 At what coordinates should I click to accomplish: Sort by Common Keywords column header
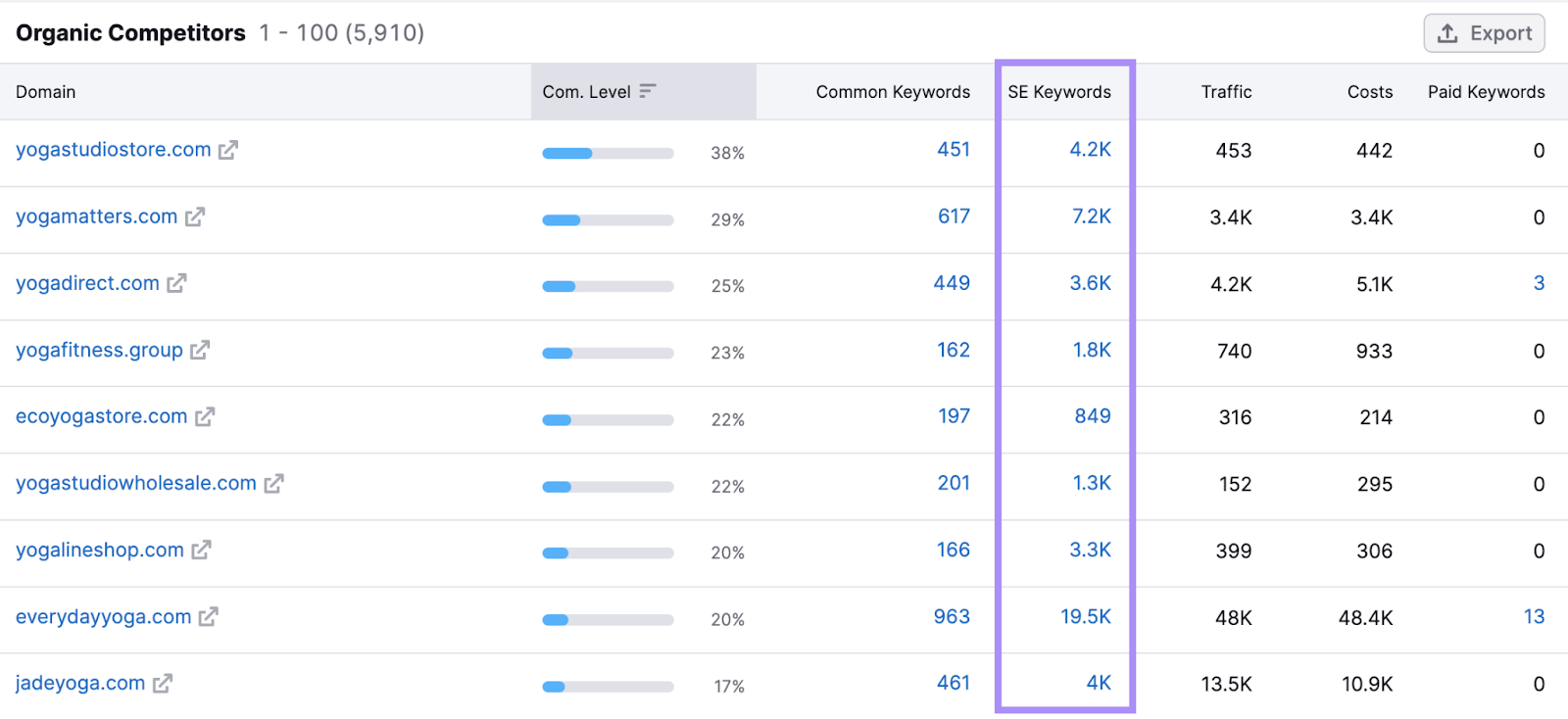[x=893, y=92]
